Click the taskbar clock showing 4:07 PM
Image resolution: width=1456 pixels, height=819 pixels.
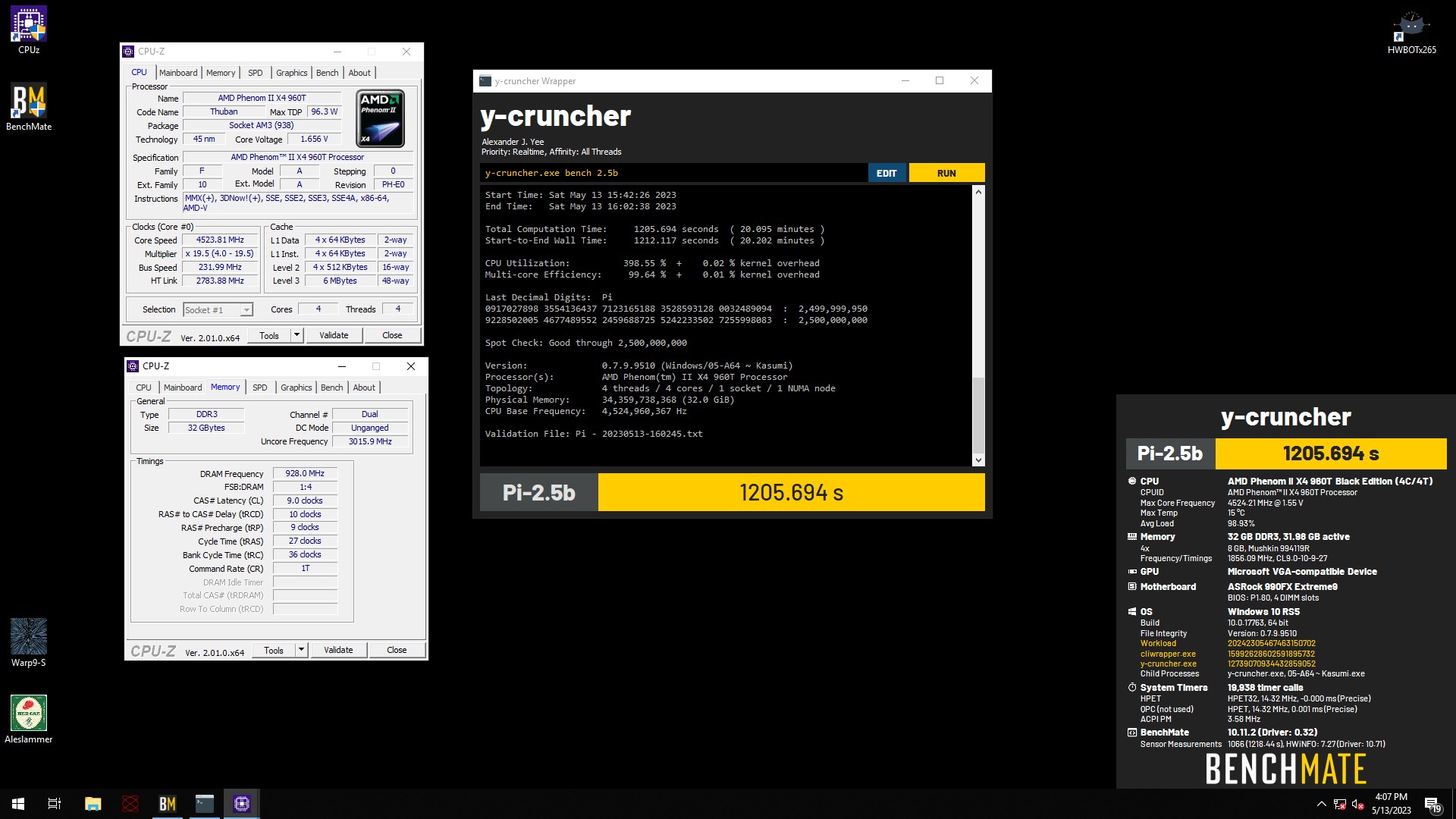pos(1391,804)
